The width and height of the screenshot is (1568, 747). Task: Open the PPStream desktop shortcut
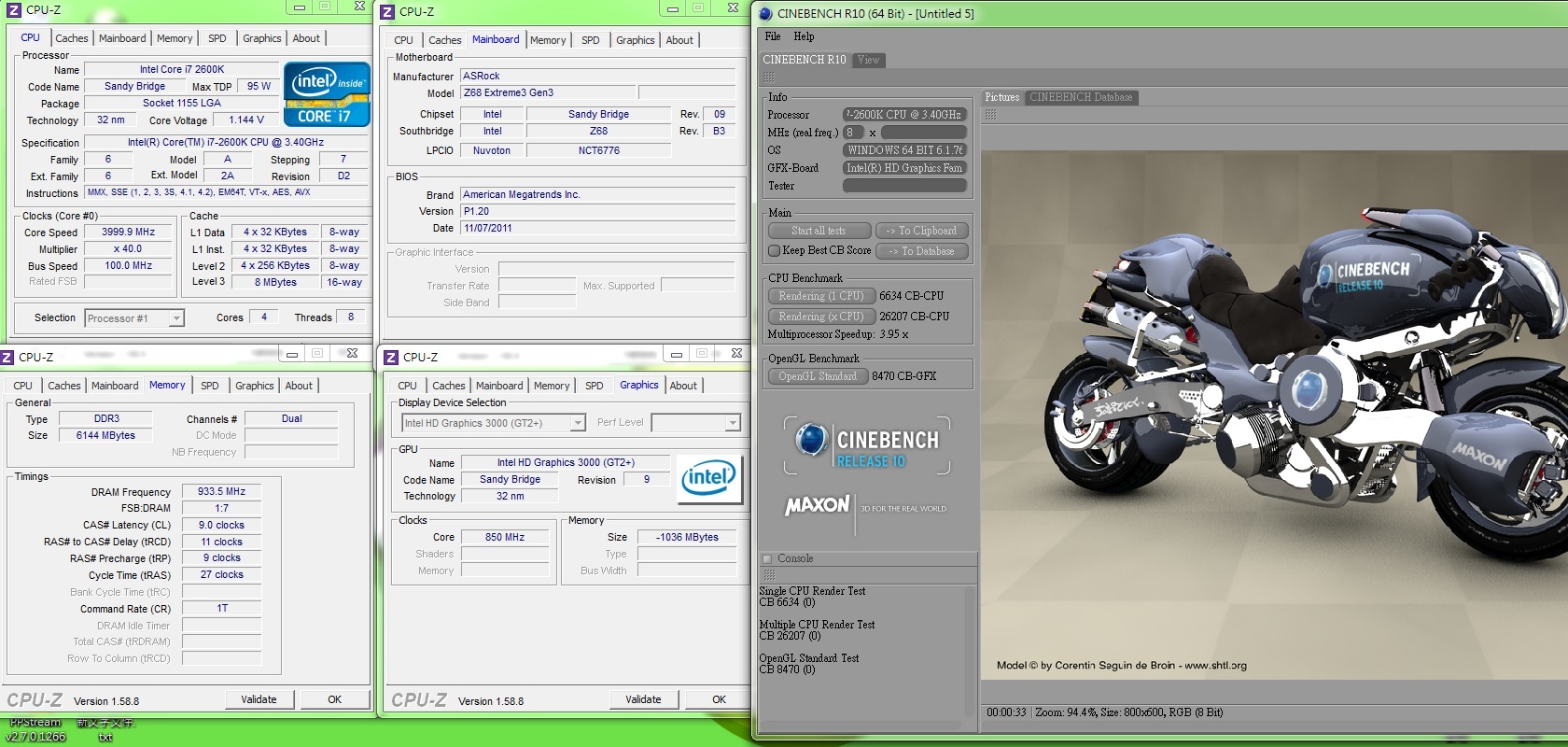[x=35, y=729]
